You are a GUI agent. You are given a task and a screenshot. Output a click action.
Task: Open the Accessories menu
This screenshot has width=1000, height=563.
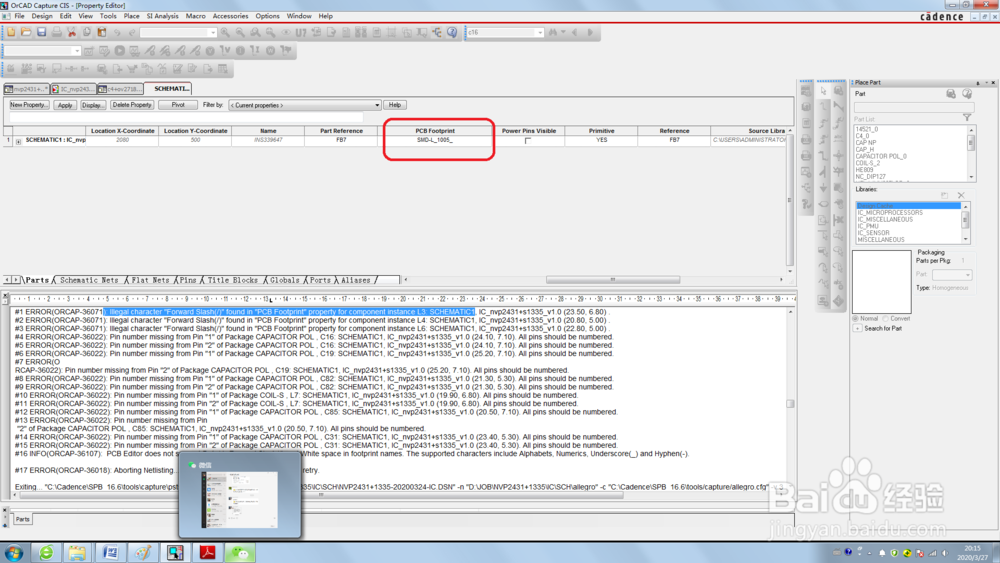(230, 16)
